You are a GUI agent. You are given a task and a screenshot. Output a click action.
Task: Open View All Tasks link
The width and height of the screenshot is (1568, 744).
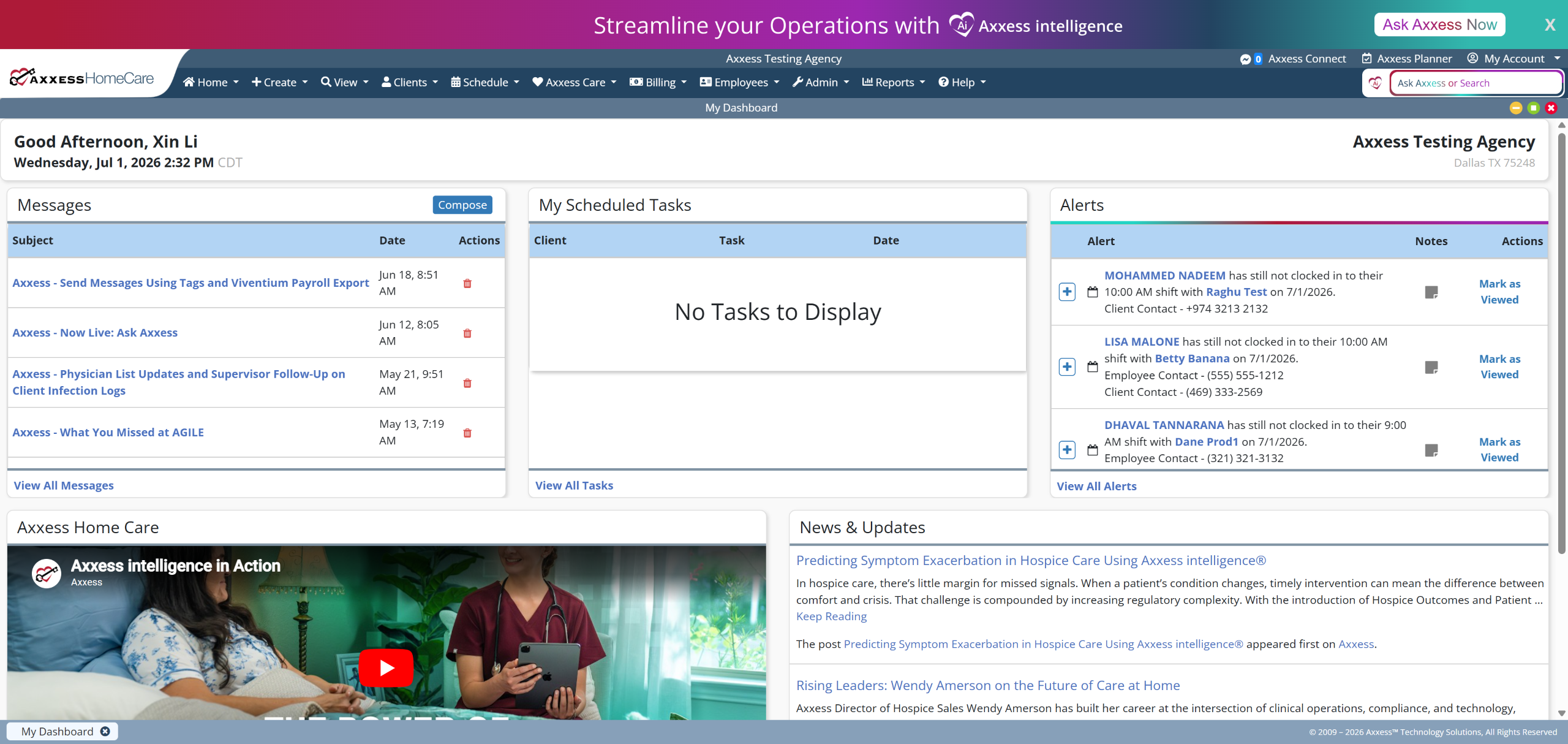coord(574,485)
